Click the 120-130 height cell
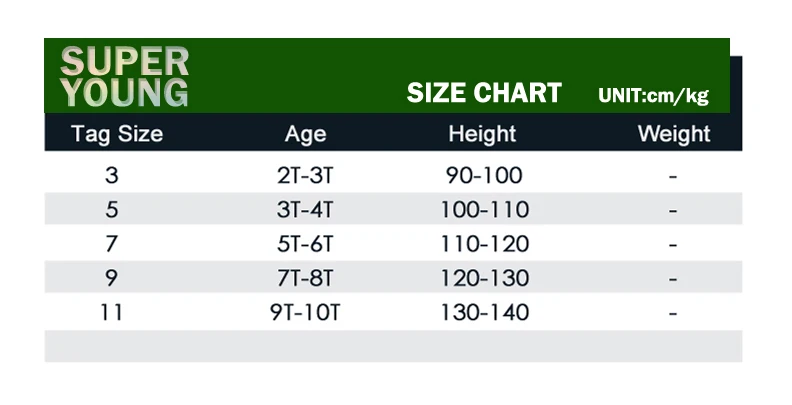 pos(485,278)
